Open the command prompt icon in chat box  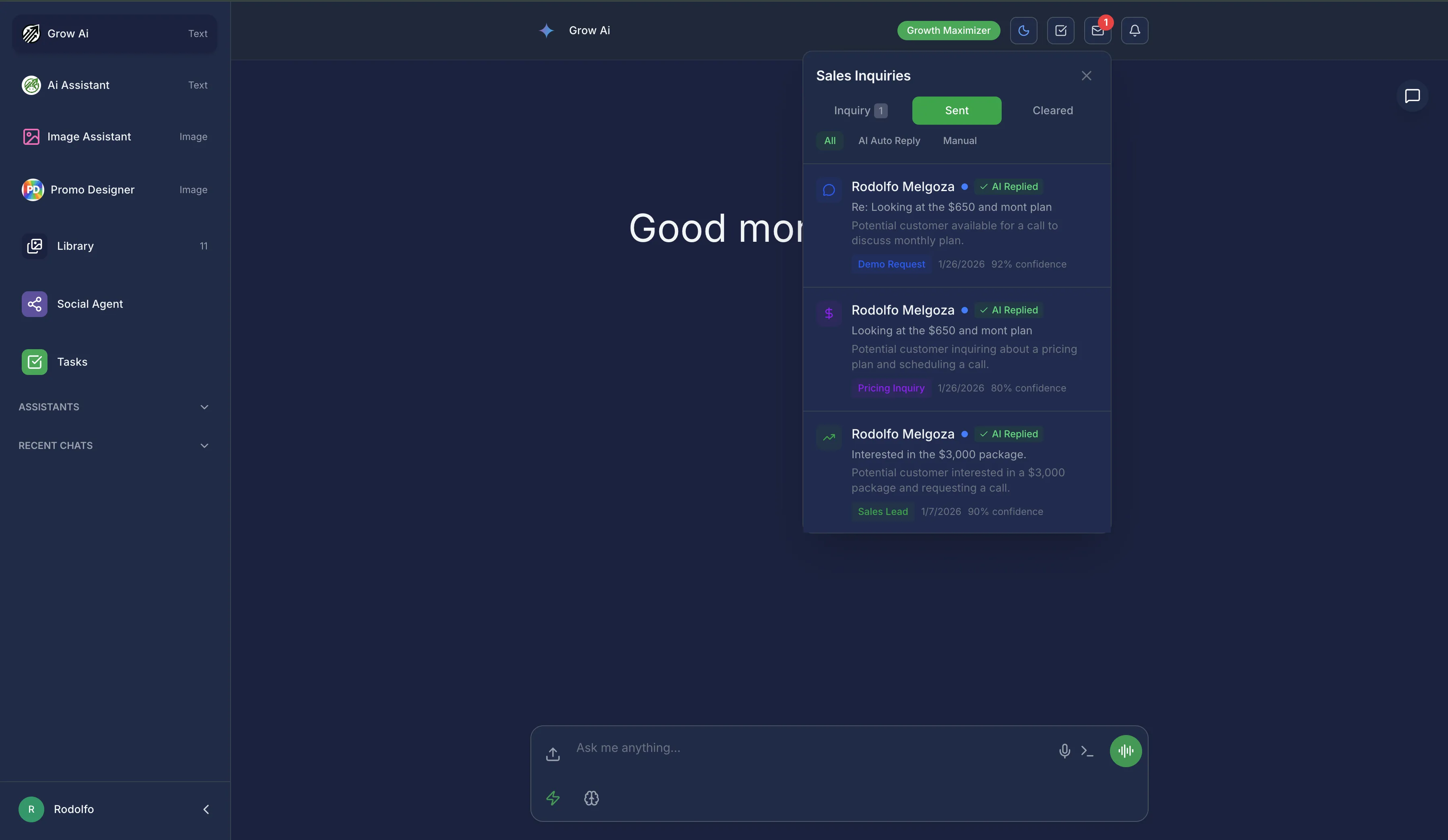click(x=1087, y=750)
